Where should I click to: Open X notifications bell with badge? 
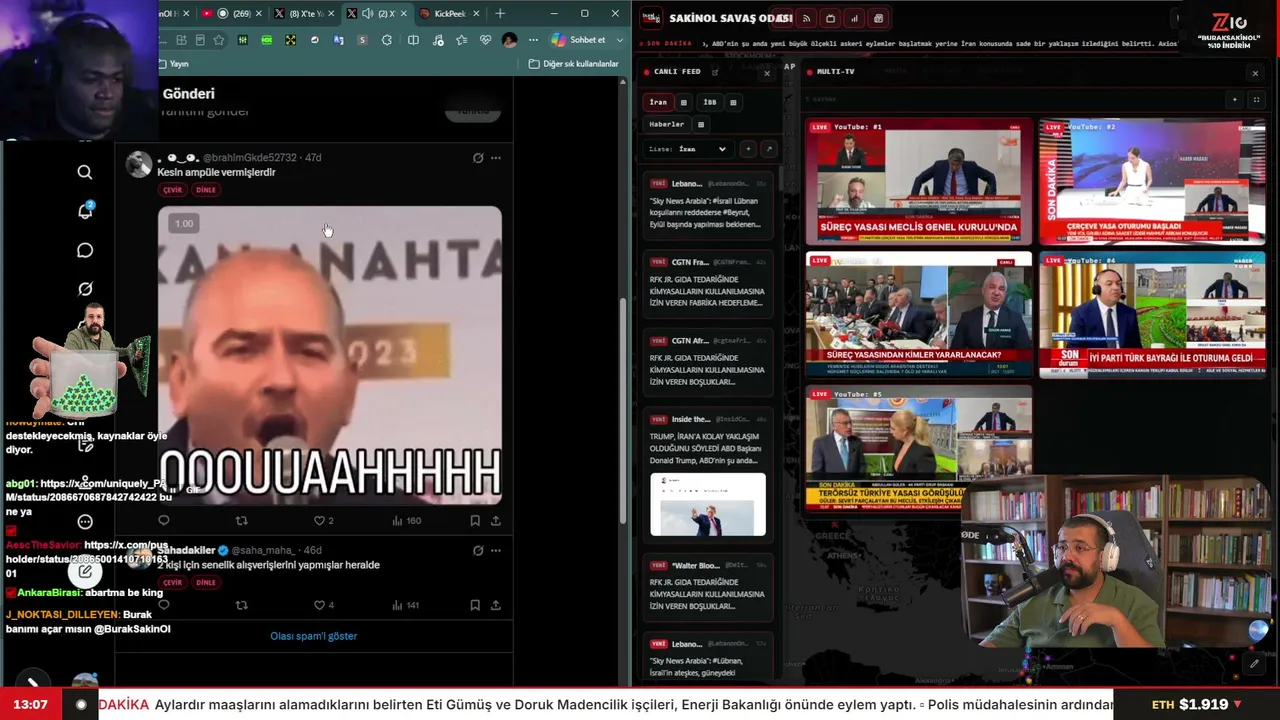[x=85, y=211]
